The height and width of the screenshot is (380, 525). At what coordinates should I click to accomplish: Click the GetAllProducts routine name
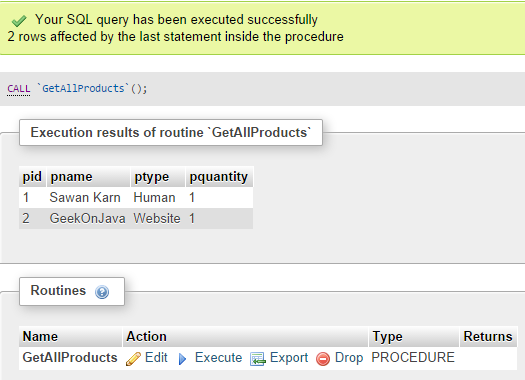[70, 358]
